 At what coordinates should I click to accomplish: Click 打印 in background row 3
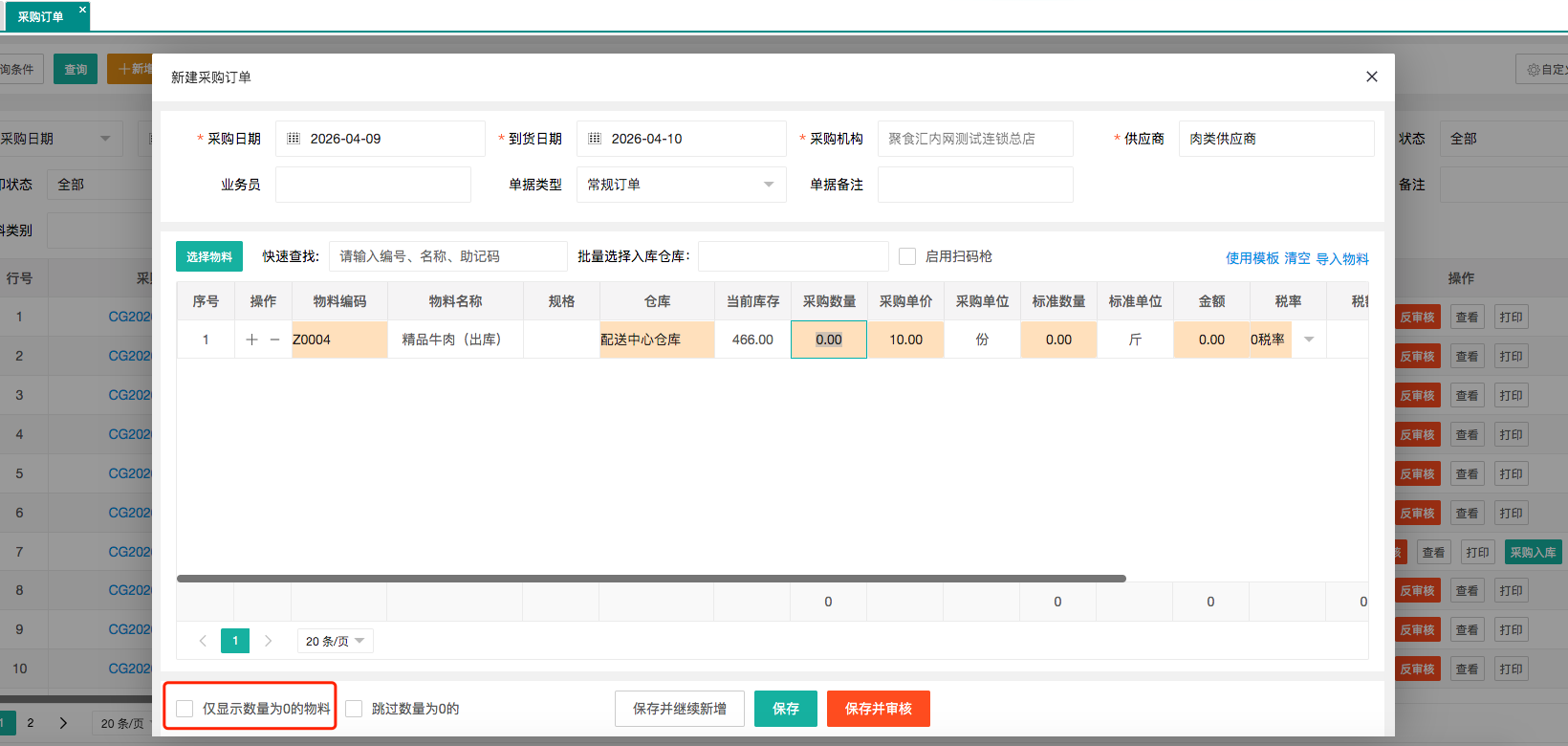(1511, 396)
